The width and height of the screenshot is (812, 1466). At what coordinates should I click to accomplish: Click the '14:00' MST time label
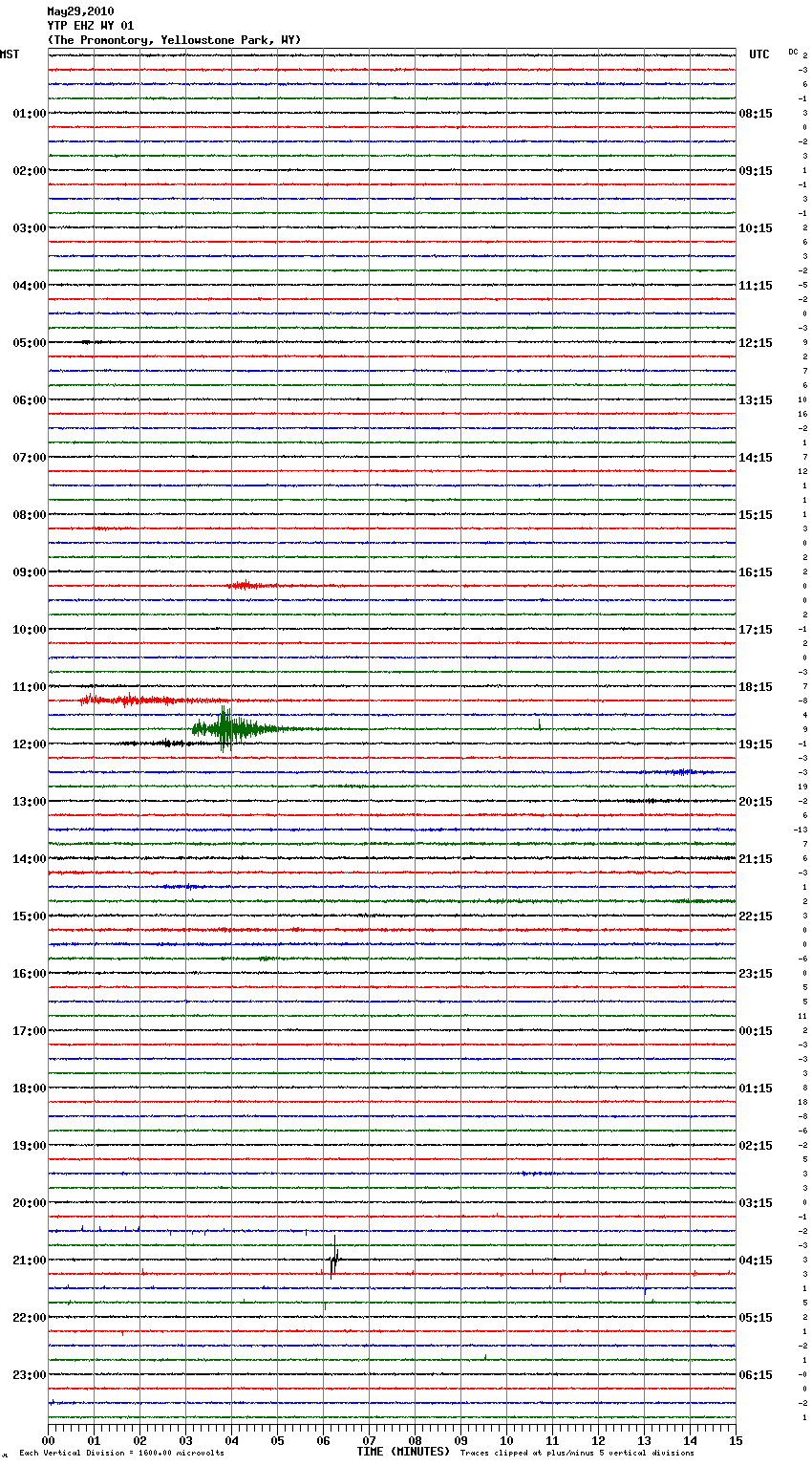click(x=29, y=859)
